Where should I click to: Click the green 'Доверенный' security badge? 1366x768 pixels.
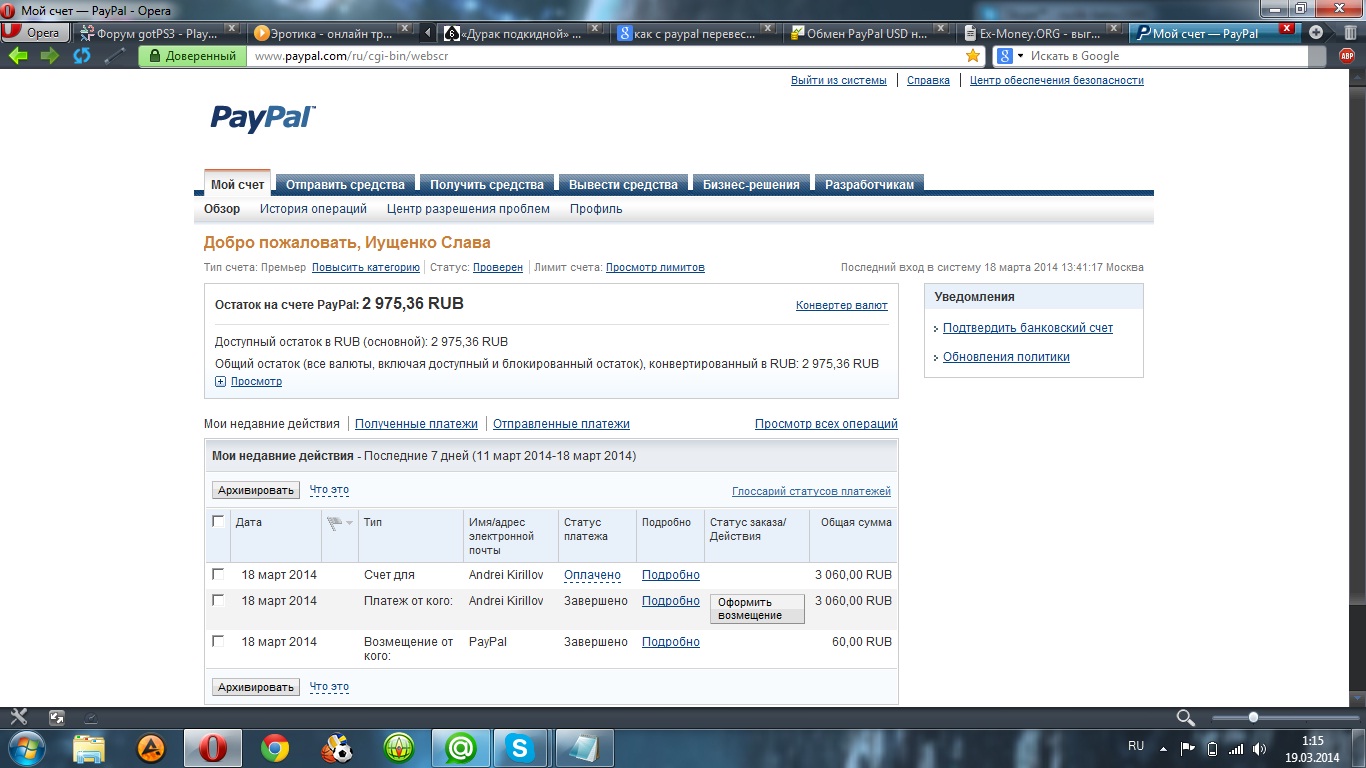pyautogui.click(x=193, y=57)
